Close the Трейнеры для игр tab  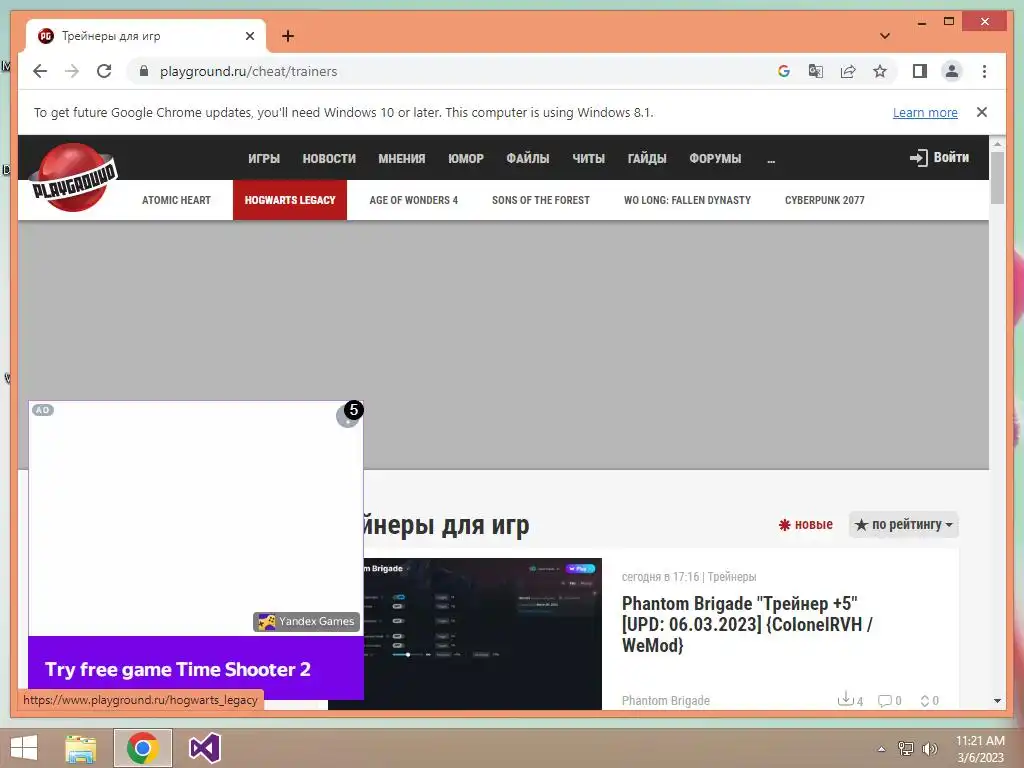click(249, 36)
